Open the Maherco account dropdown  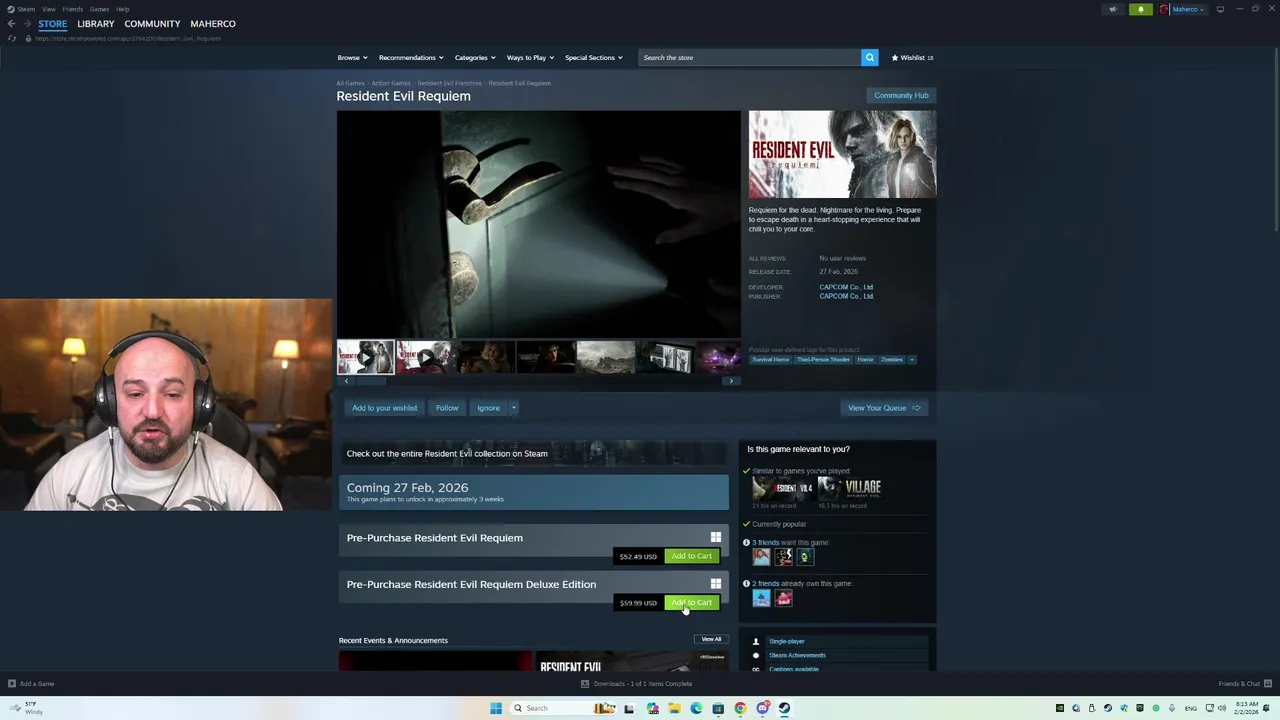pos(1188,9)
